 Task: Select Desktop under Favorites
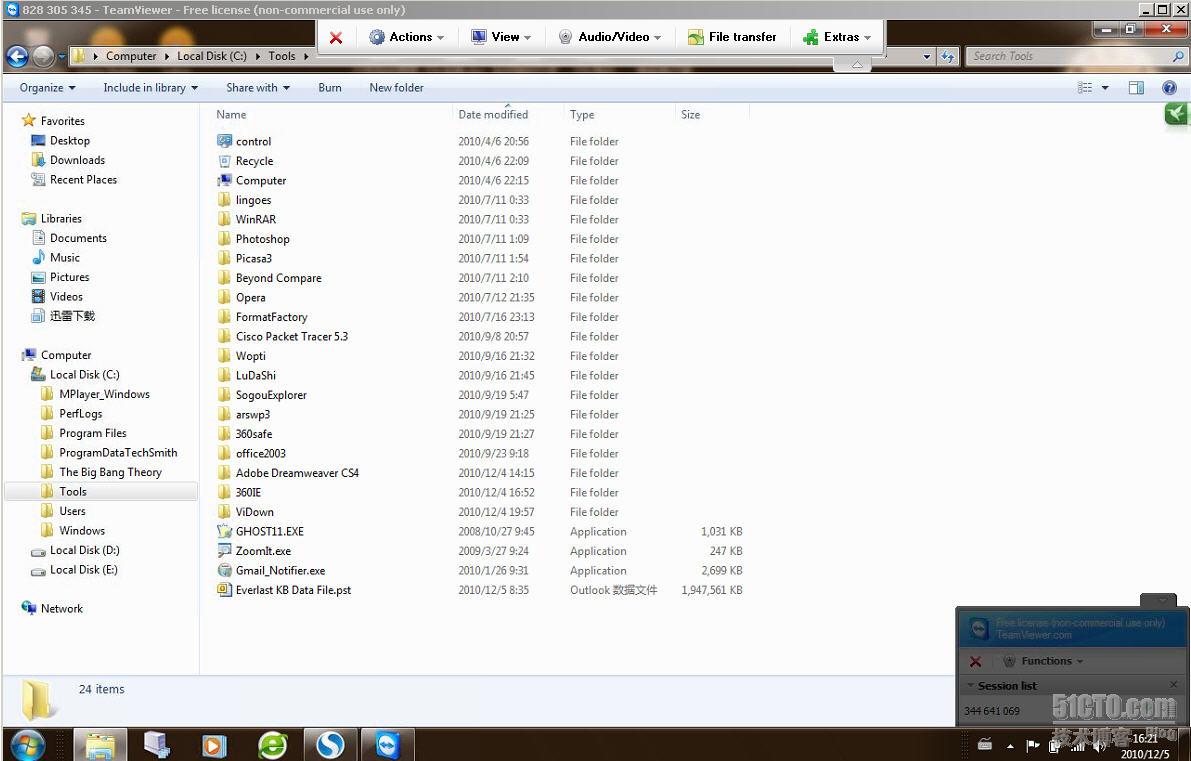[x=61, y=141]
